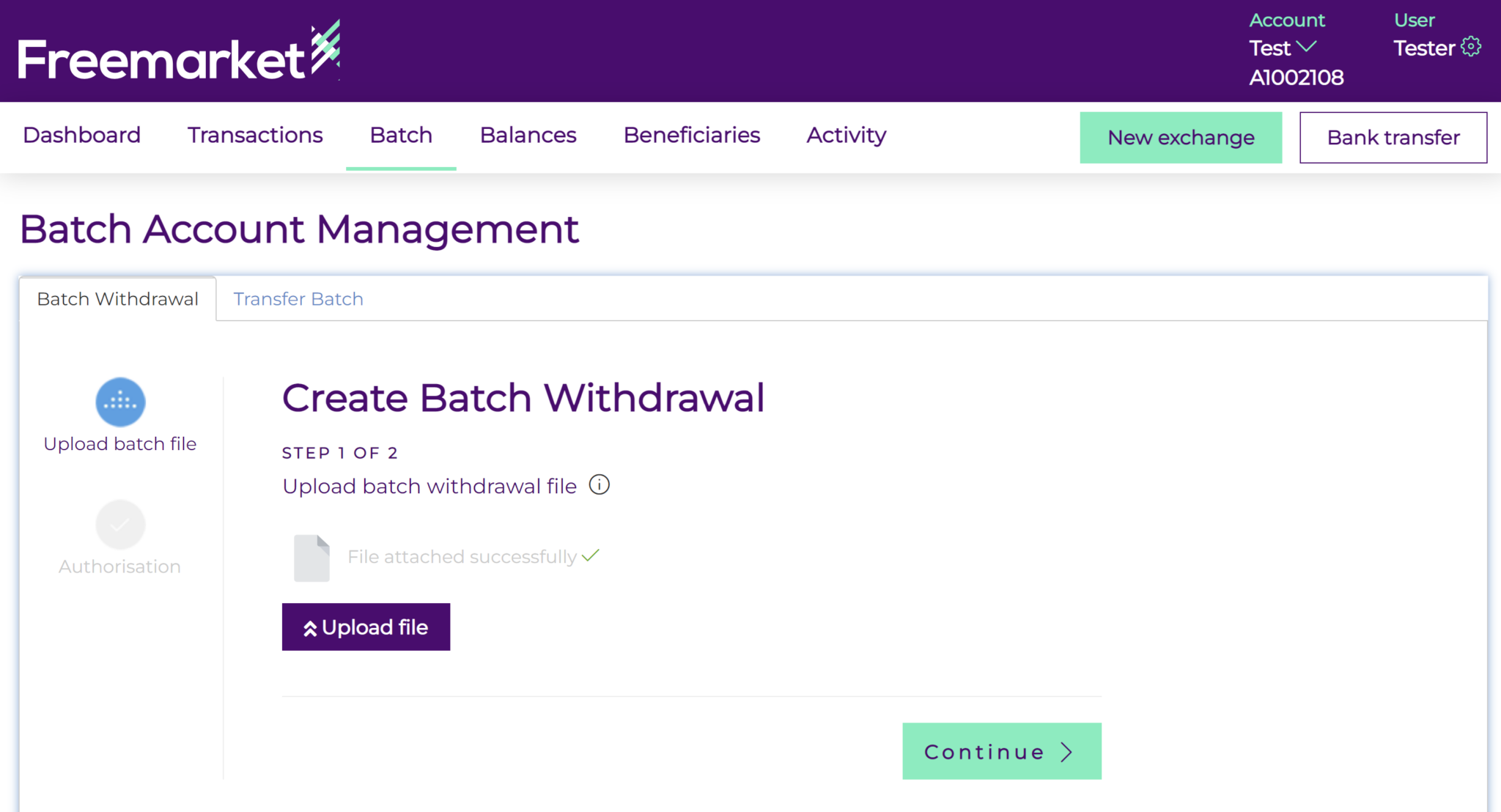Click 'File attached successfully' text
Viewport: 1501px width, 812px height.
coord(462,557)
